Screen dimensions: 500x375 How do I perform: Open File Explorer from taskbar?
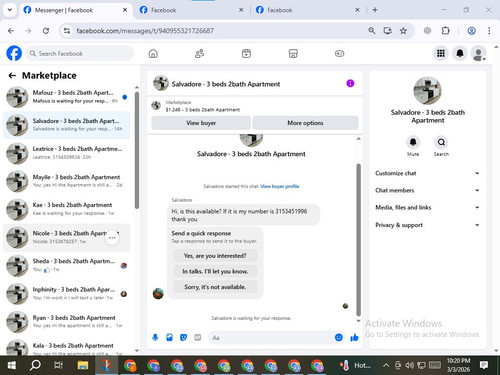[x=83, y=365]
